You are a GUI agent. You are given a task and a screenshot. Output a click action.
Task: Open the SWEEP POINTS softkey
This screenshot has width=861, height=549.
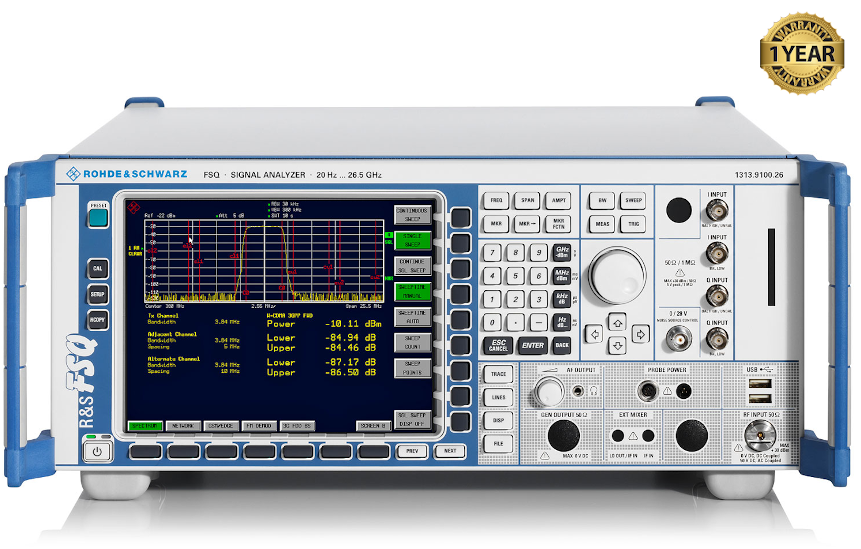[x=412, y=368]
